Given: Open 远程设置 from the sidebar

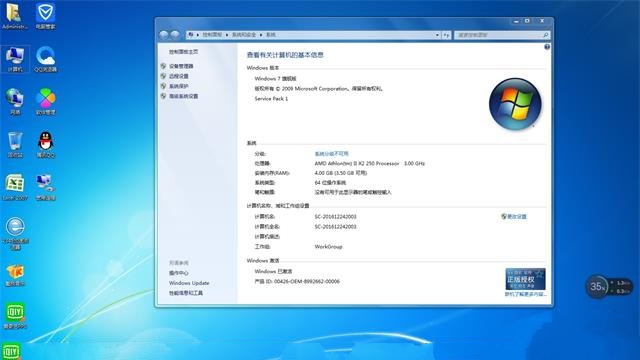Looking at the screenshot, I should click(179, 76).
